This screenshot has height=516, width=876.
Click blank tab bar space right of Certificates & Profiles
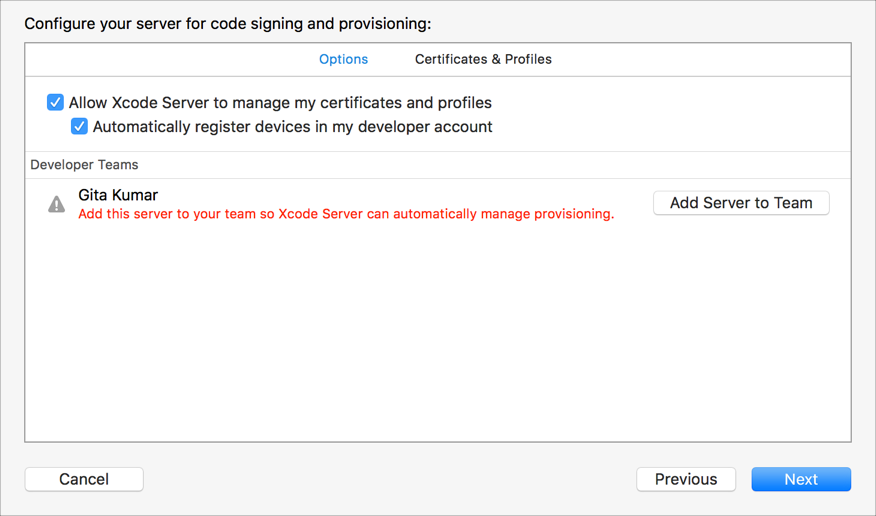pos(700,59)
